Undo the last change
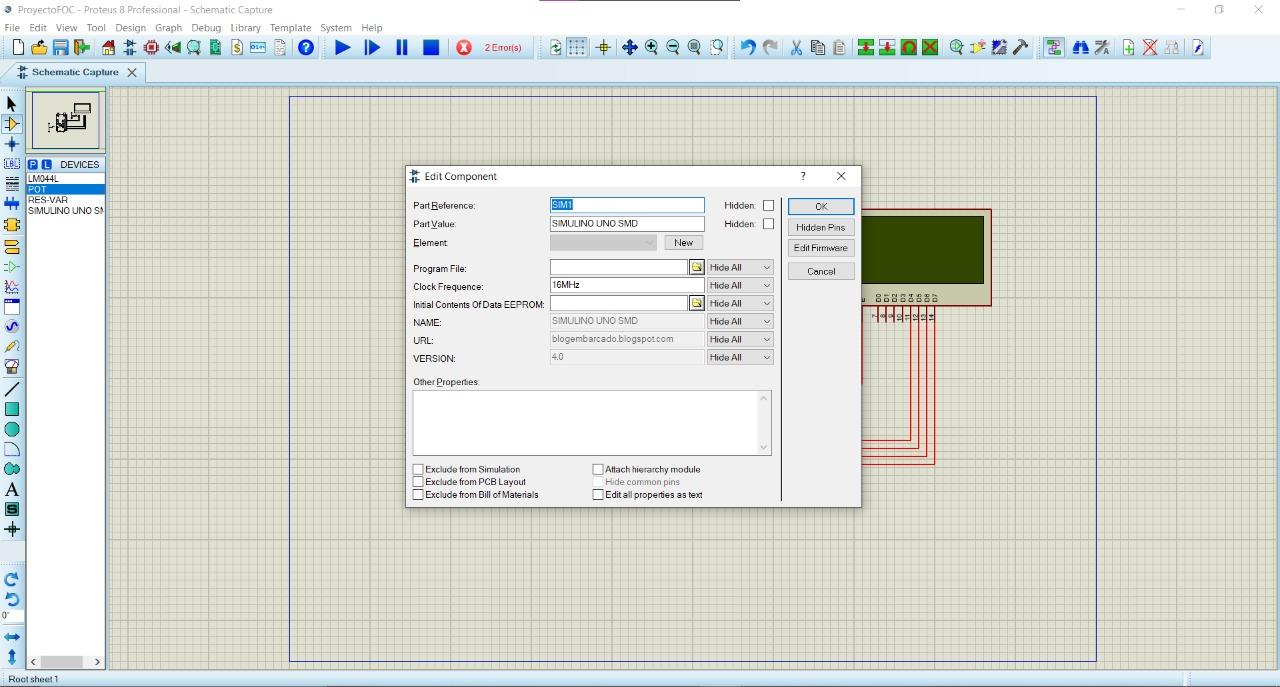Screen dimensions: 1280x687 pos(747,47)
